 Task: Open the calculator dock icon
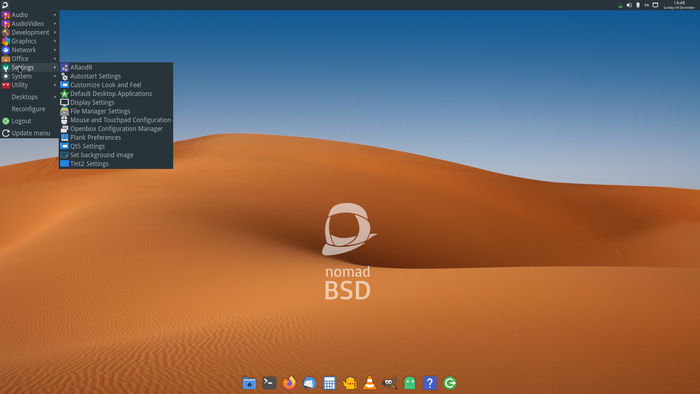tap(329, 383)
